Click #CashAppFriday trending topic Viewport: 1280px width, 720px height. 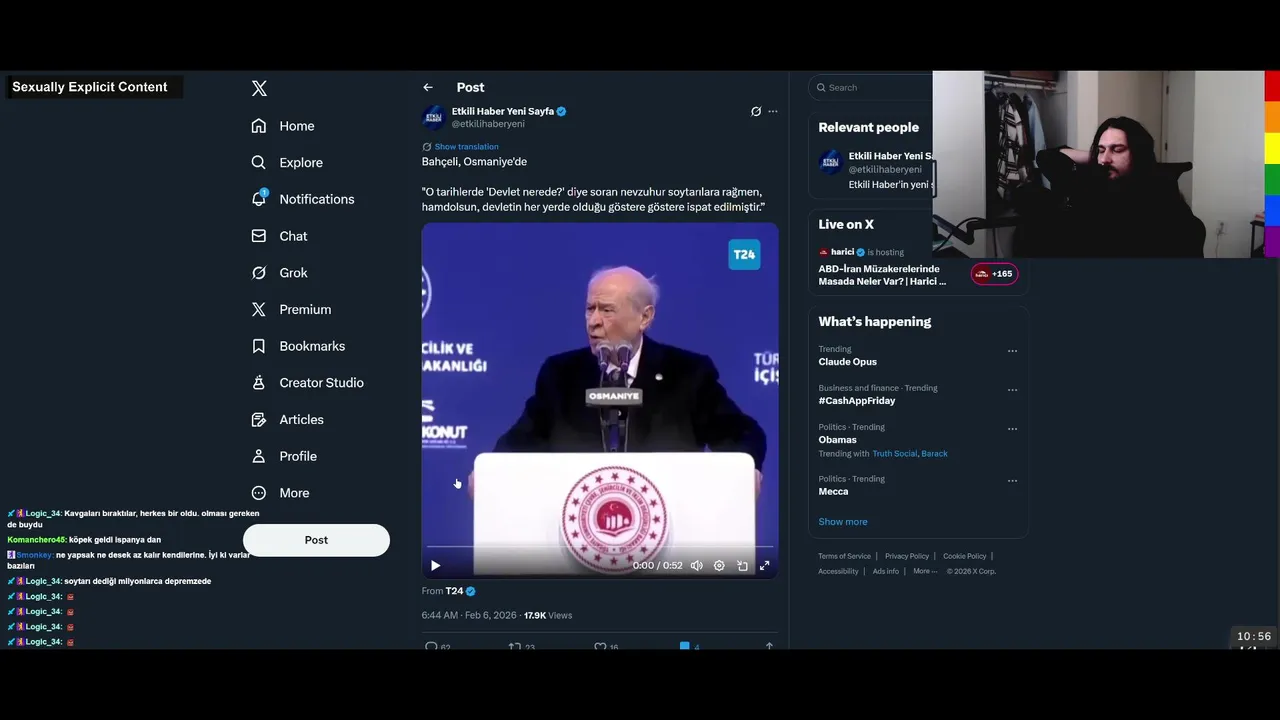pyautogui.click(x=857, y=401)
